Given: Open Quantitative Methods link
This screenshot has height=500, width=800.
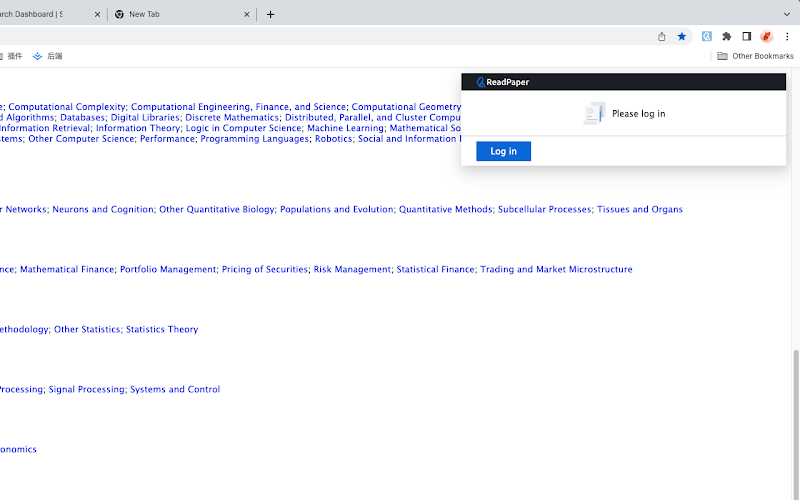Looking at the screenshot, I should coord(445,209).
